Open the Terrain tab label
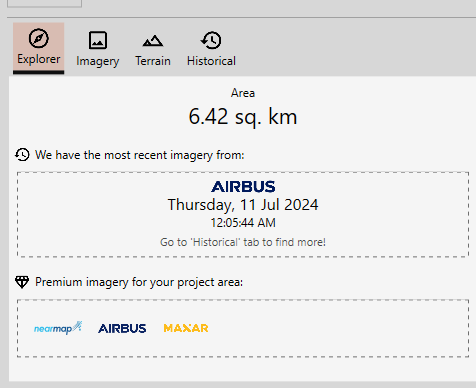Screen dimensions: 476x388 pos(153,61)
